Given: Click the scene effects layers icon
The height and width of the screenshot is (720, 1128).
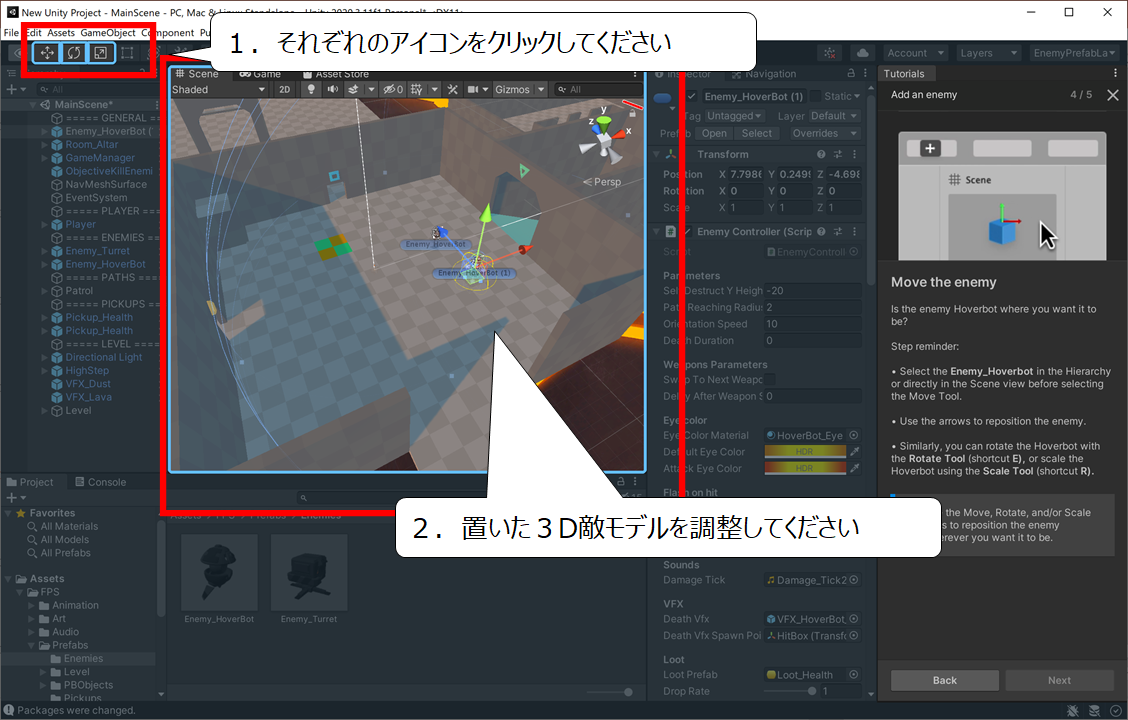Looking at the screenshot, I should point(353,89).
